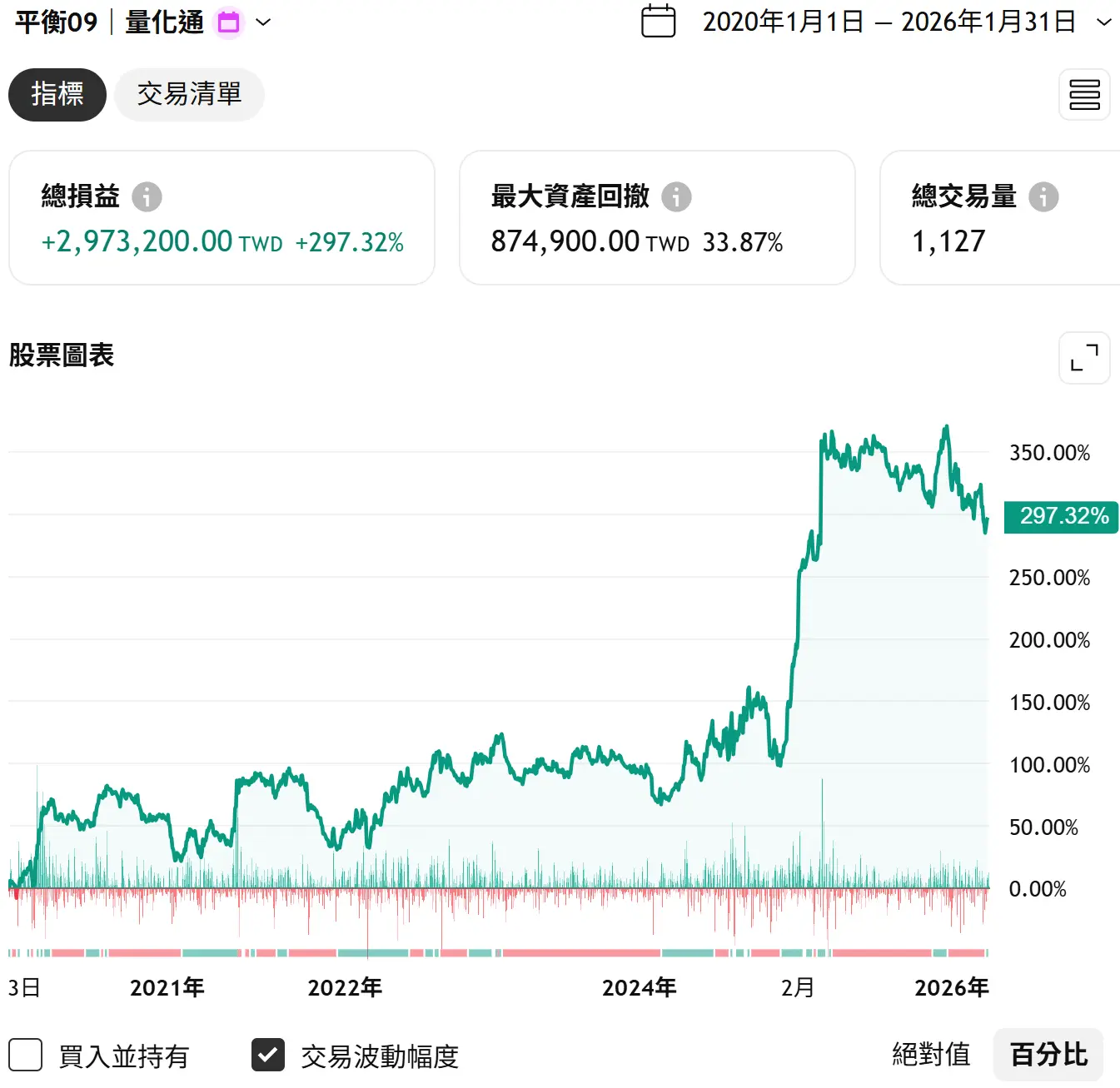Image resolution: width=1120 pixels, height=1088 pixels.
Task: Click the info icon beside 總交易量
Action: pyautogui.click(x=1043, y=197)
